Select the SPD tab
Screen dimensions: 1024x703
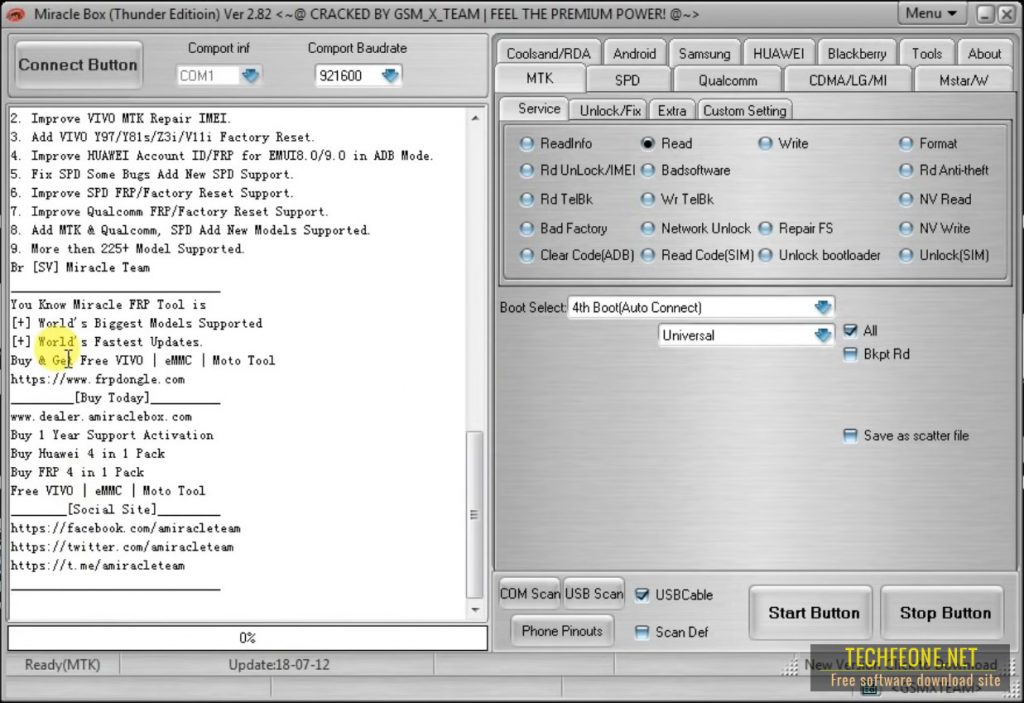point(627,80)
